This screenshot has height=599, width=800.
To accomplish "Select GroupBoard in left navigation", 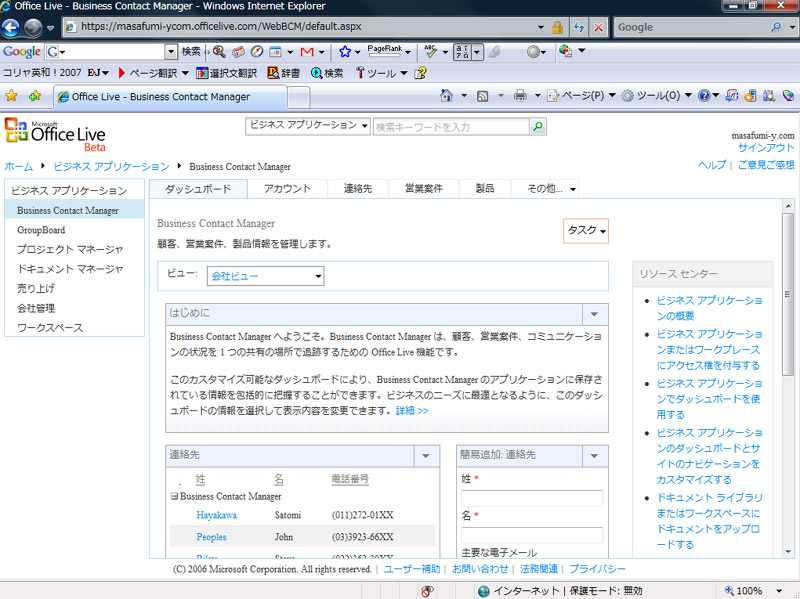I will pos(41,230).
